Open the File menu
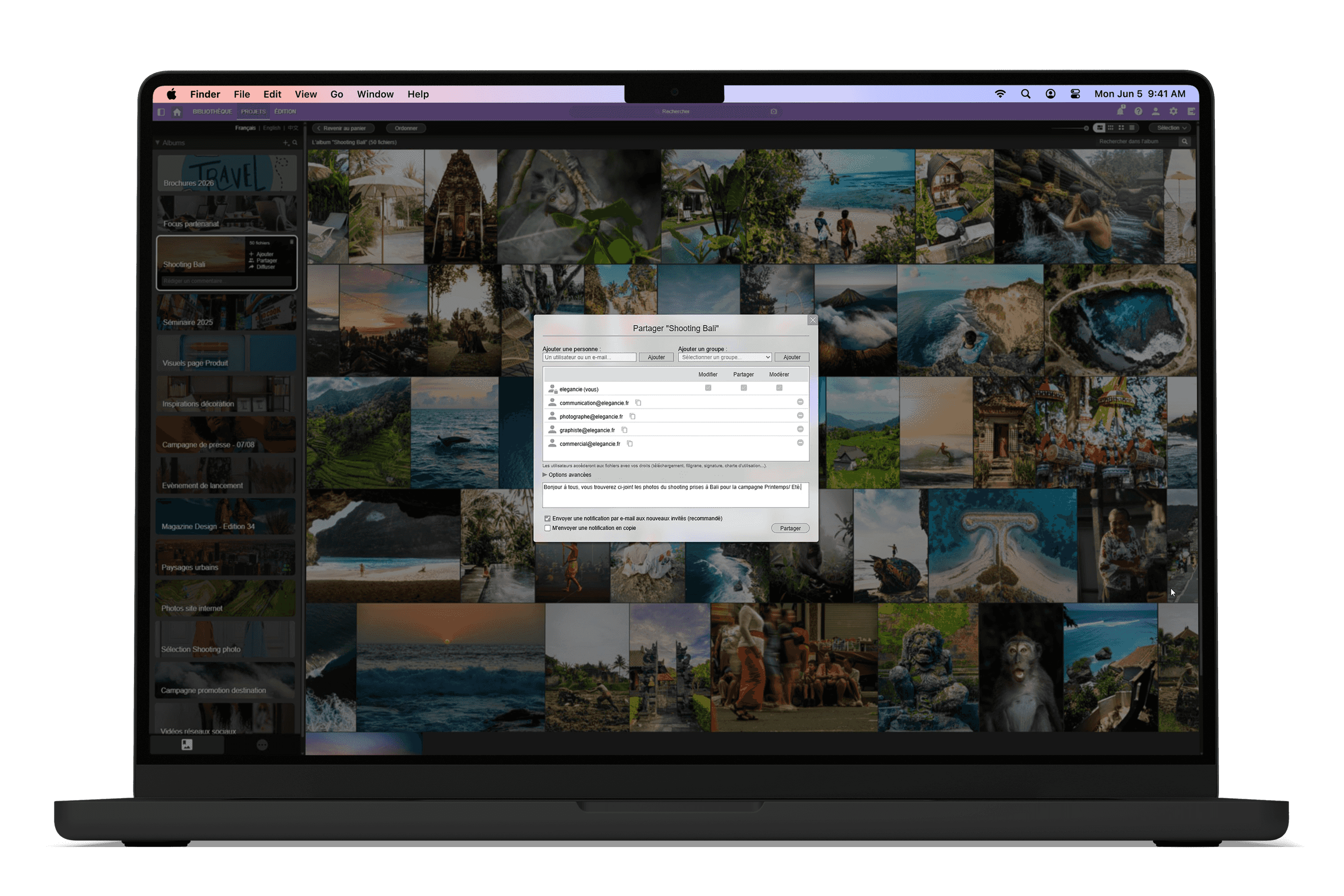The width and height of the screenshot is (1344, 896). pyautogui.click(x=242, y=94)
